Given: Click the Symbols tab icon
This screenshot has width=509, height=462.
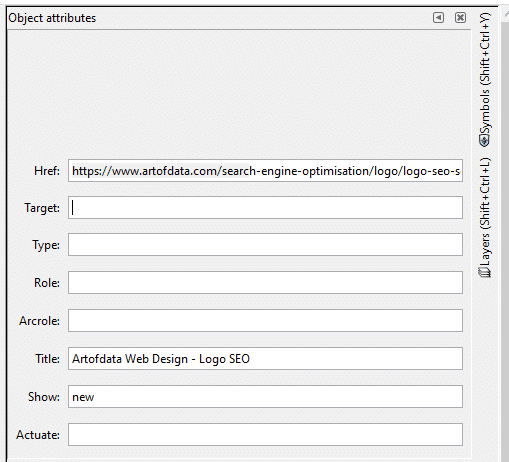Looking at the screenshot, I should (484, 141).
